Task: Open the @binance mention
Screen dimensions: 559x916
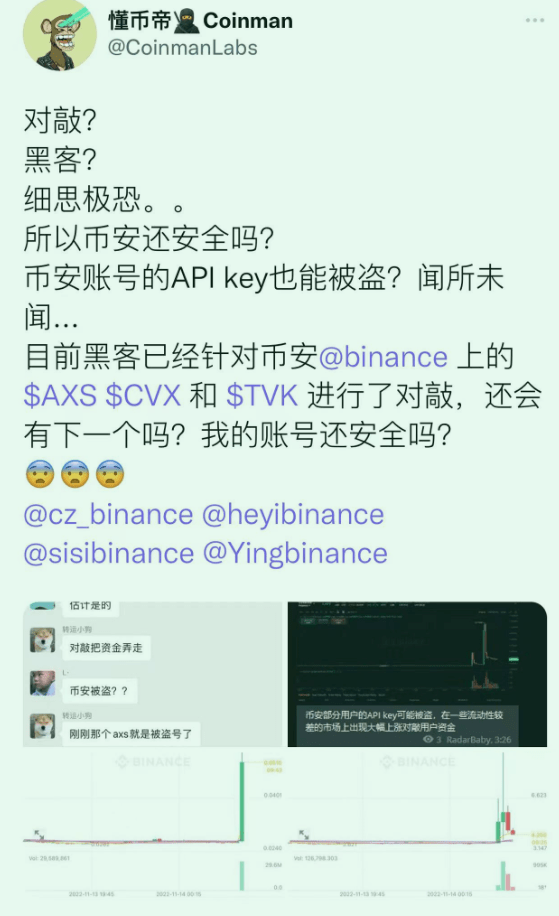Action: (383, 357)
